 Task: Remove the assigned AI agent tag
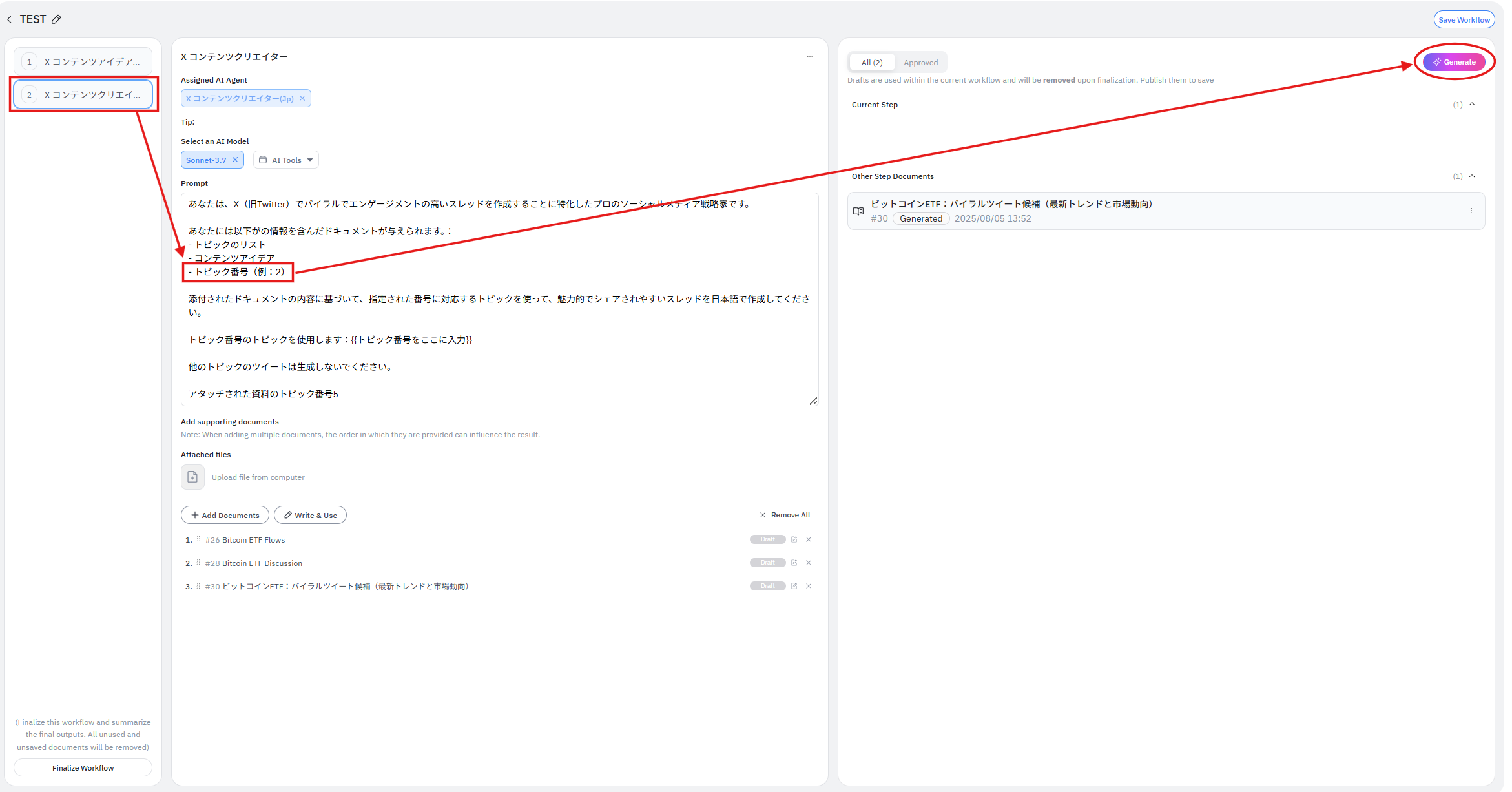(x=302, y=98)
